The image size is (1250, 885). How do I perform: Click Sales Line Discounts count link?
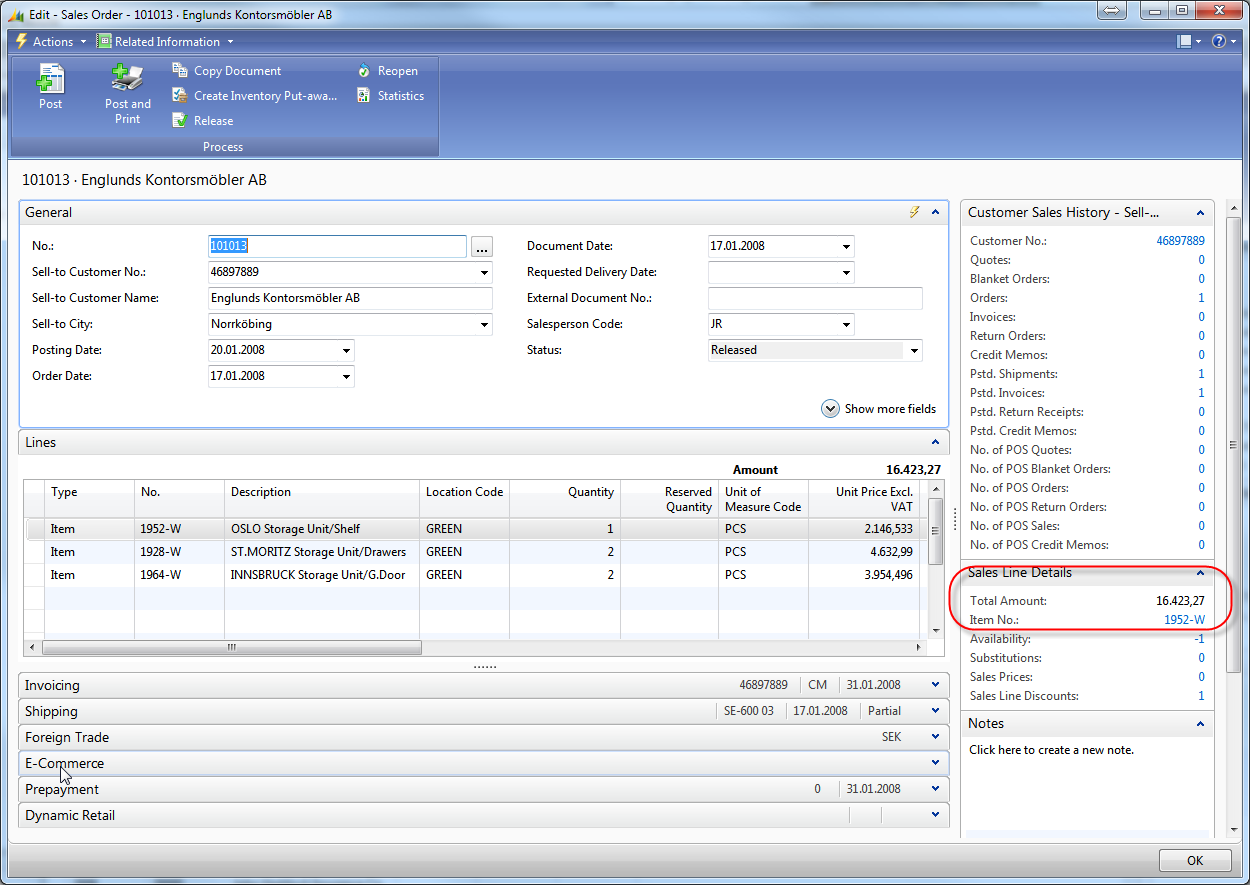1201,696
